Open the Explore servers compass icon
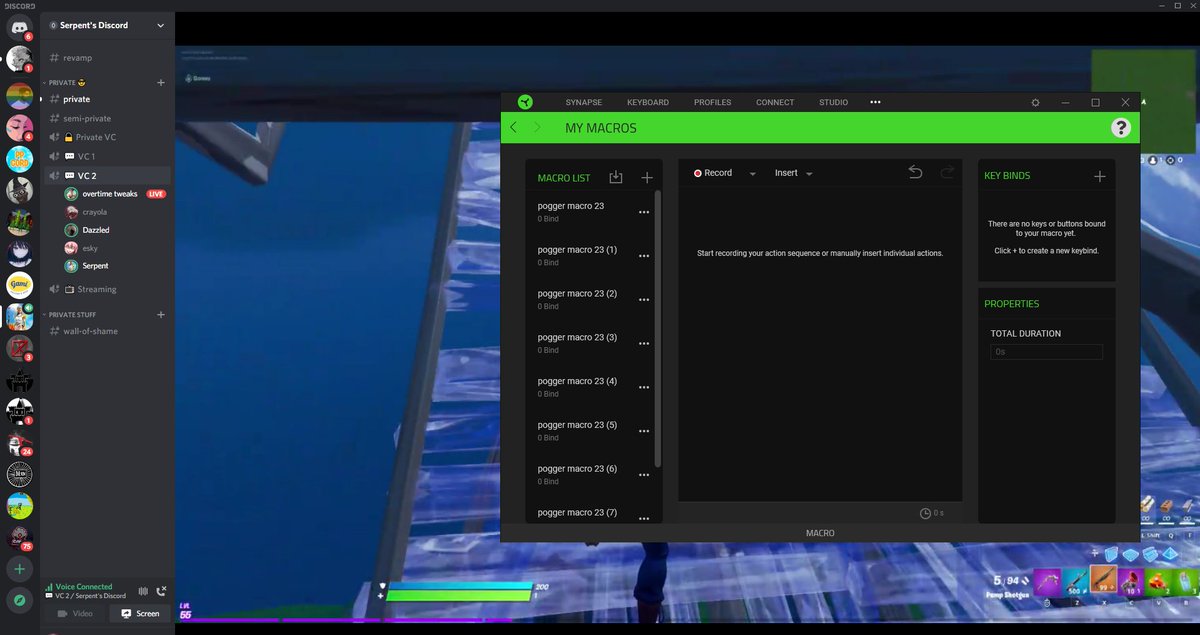Image resolution: width=1200 pixels, height=635 pixels. pyautogui.click(x=19, y=600)
